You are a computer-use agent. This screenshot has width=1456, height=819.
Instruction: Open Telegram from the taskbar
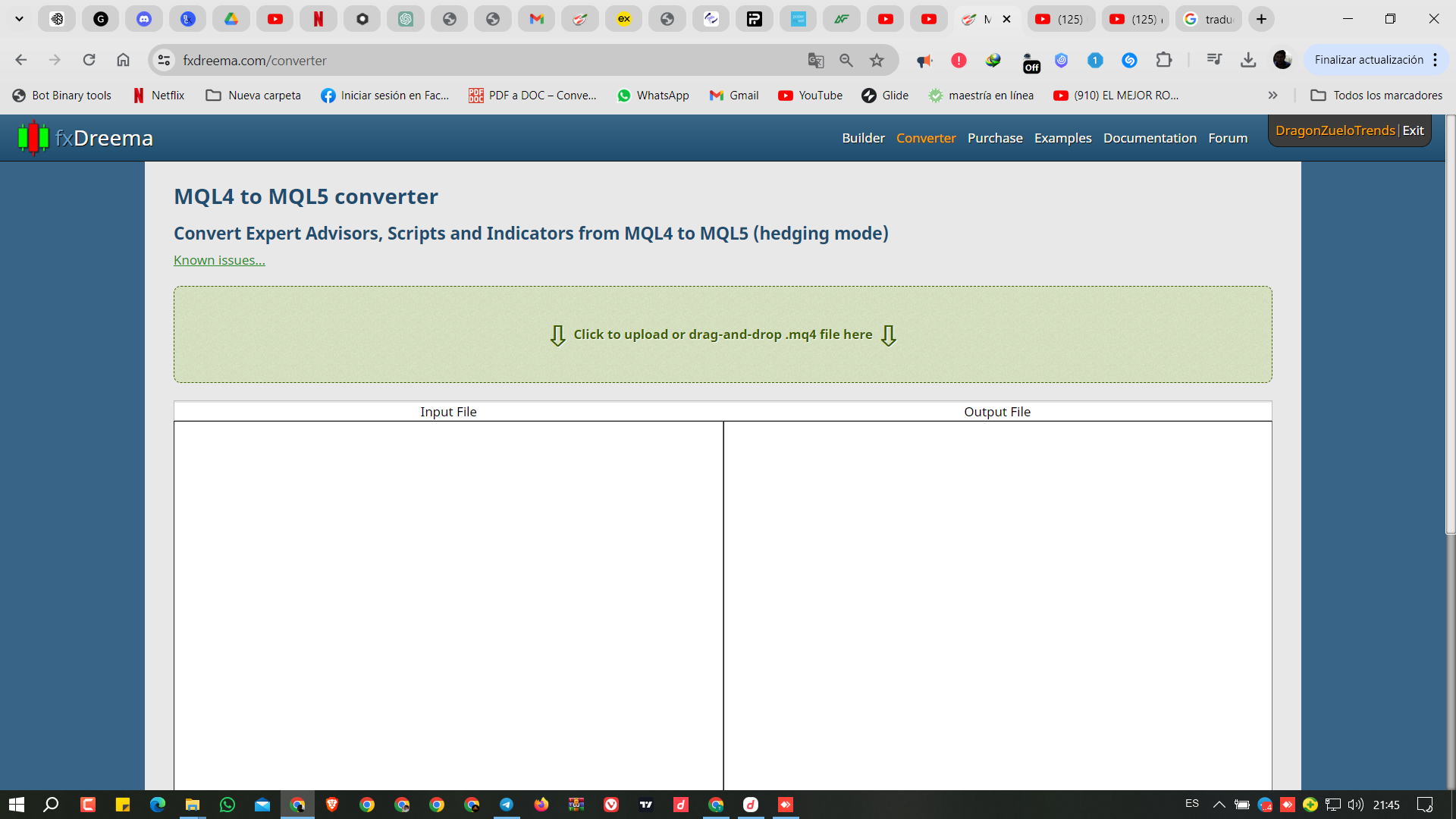[x=507, y=805]
